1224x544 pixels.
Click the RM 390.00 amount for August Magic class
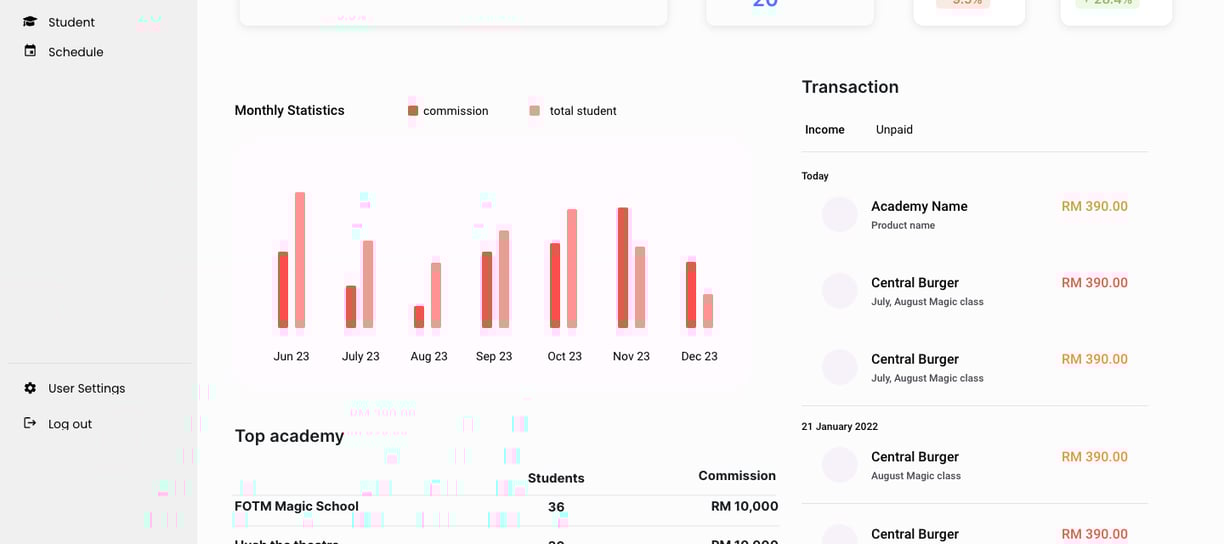1094,456
